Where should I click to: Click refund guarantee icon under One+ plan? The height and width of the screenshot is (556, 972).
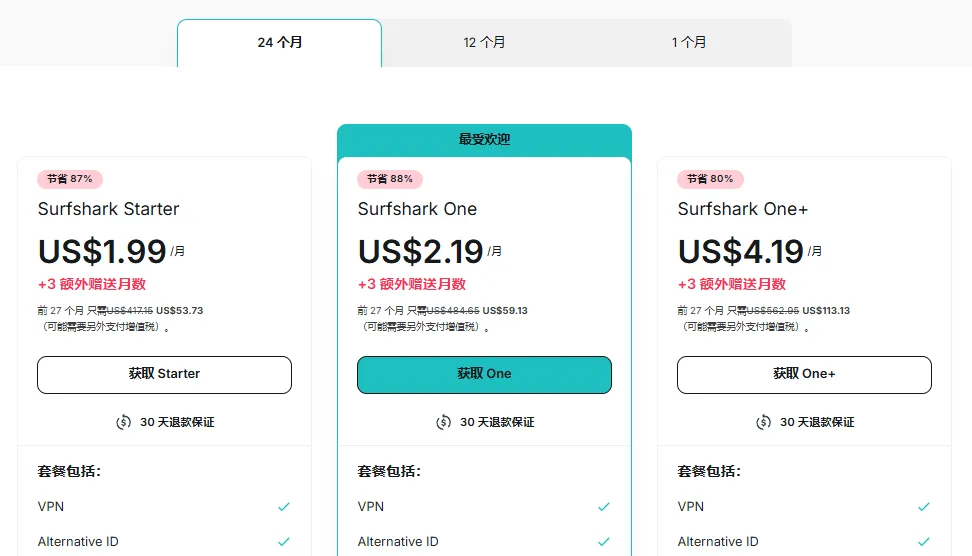pos(763,422)
